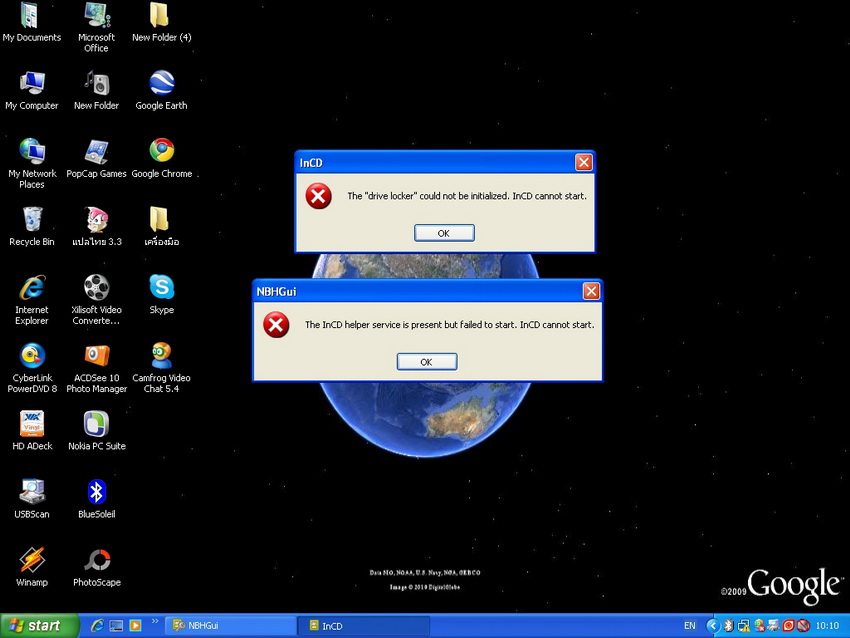Select the Microsoft Office desktop icon

point(96,27)
